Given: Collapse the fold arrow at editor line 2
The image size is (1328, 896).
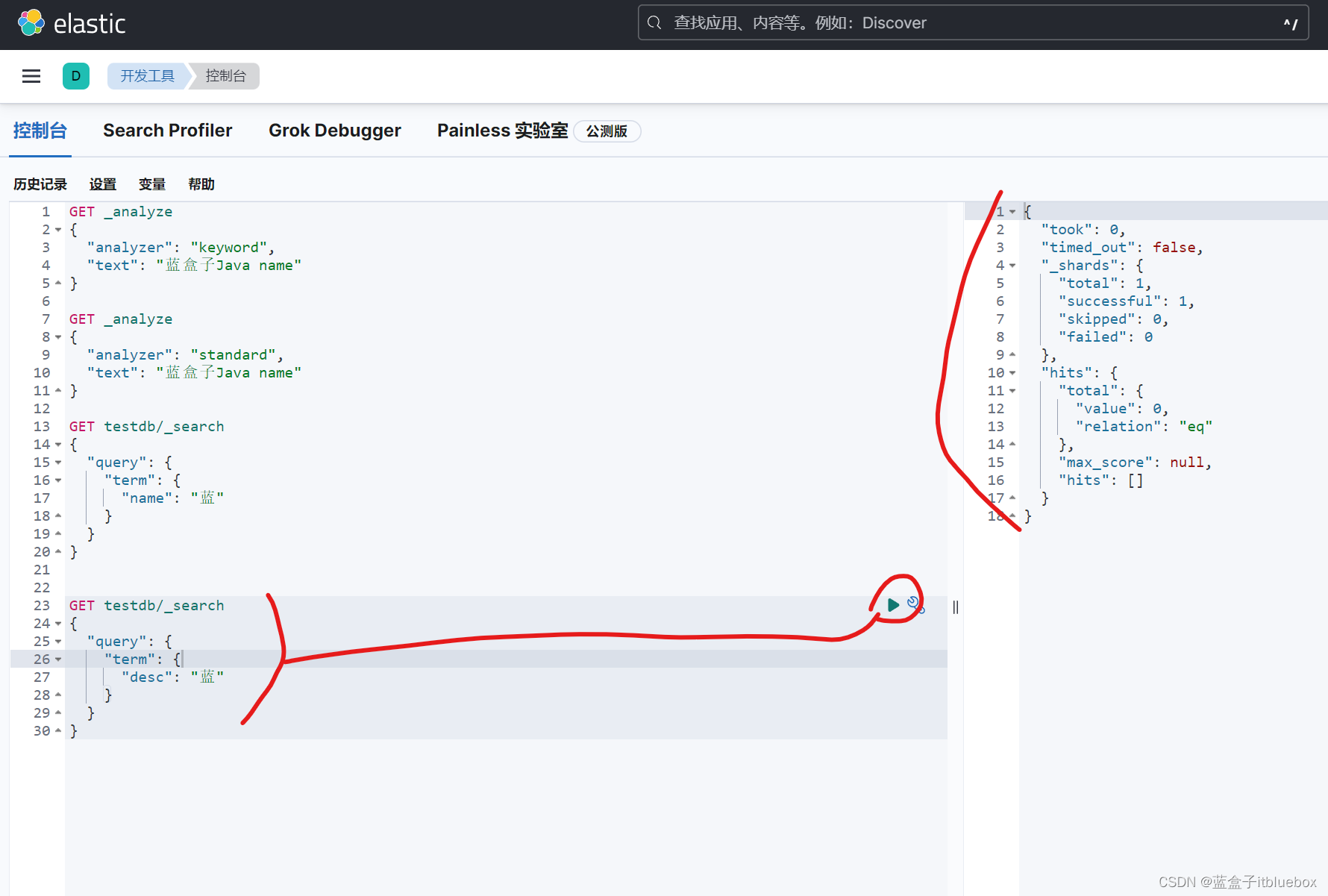Looking at the screenshot, I should coord(58,230).
